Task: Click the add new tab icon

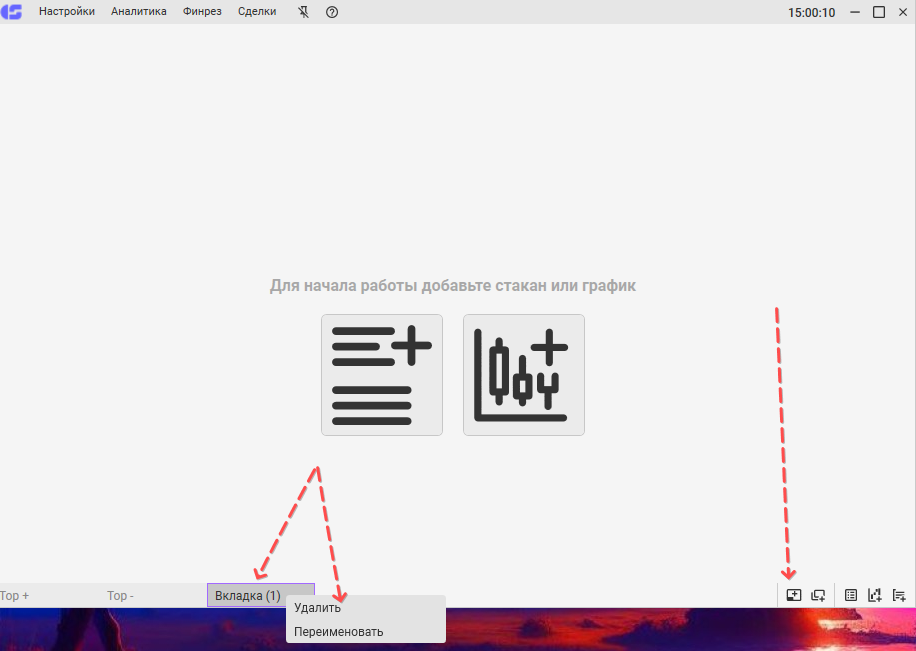Action: point(793,595)
